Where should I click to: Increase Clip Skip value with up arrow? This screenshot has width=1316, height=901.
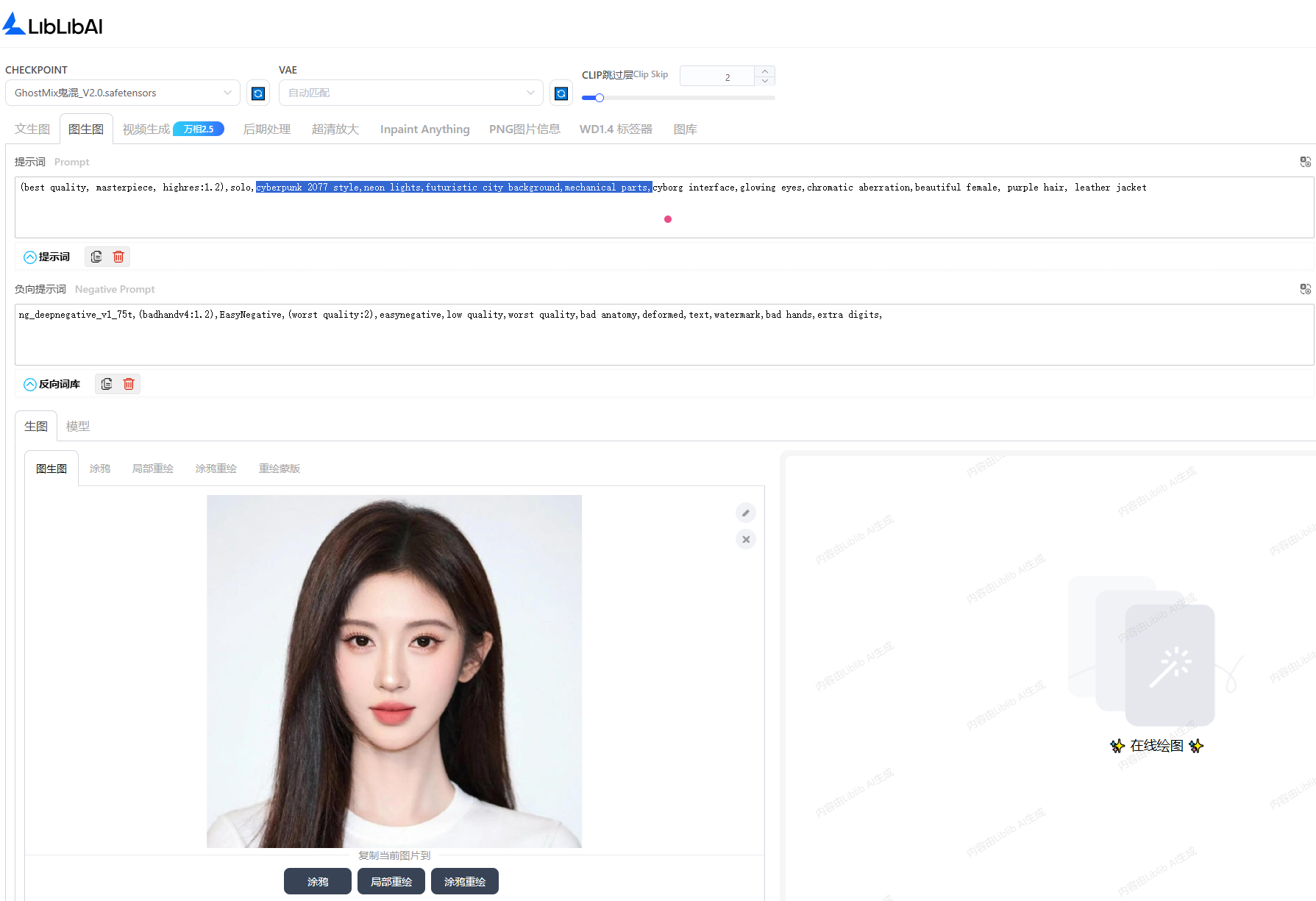(x=765, y=71)
